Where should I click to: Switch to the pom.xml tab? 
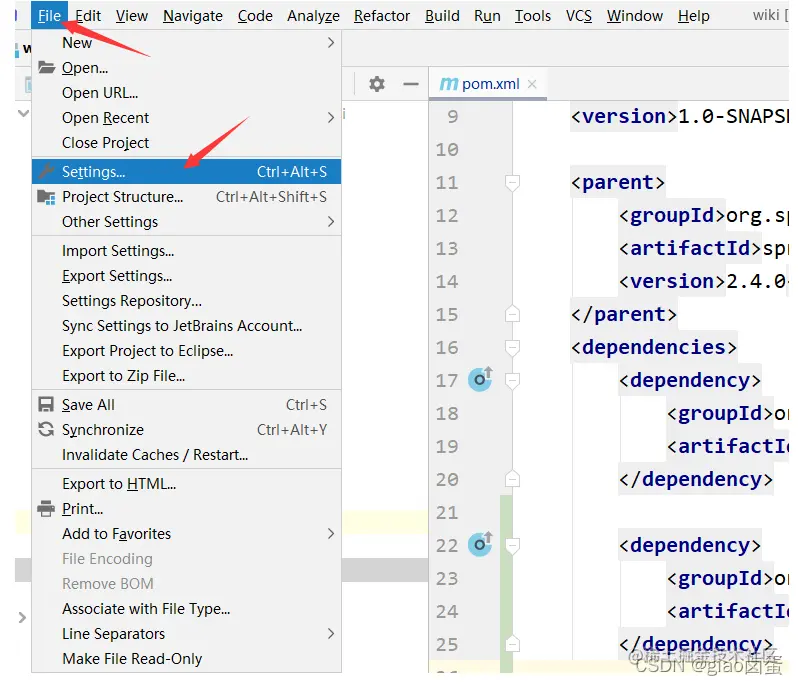point(488,84)
